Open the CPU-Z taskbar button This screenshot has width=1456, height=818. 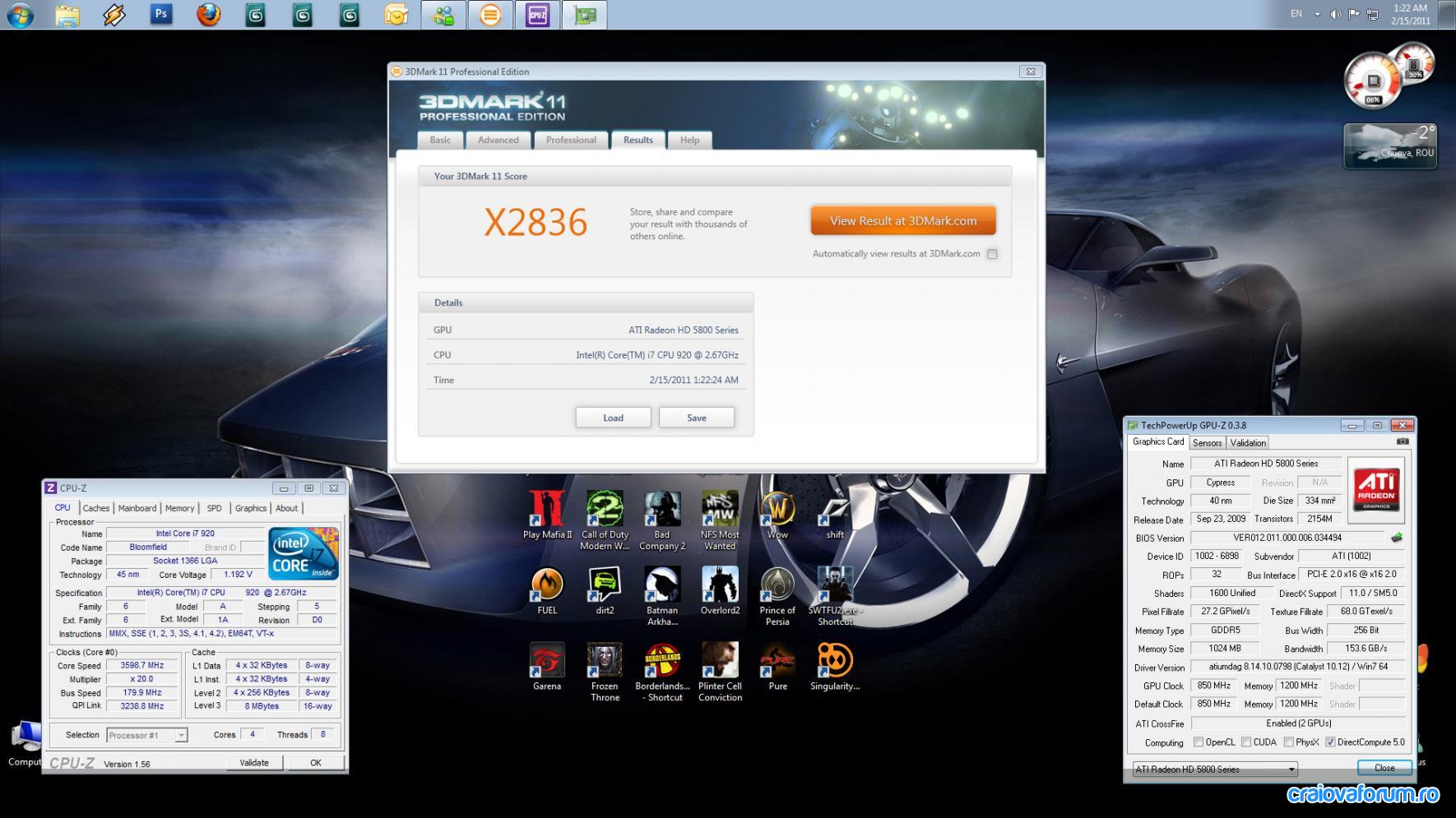tap(537, 15)
